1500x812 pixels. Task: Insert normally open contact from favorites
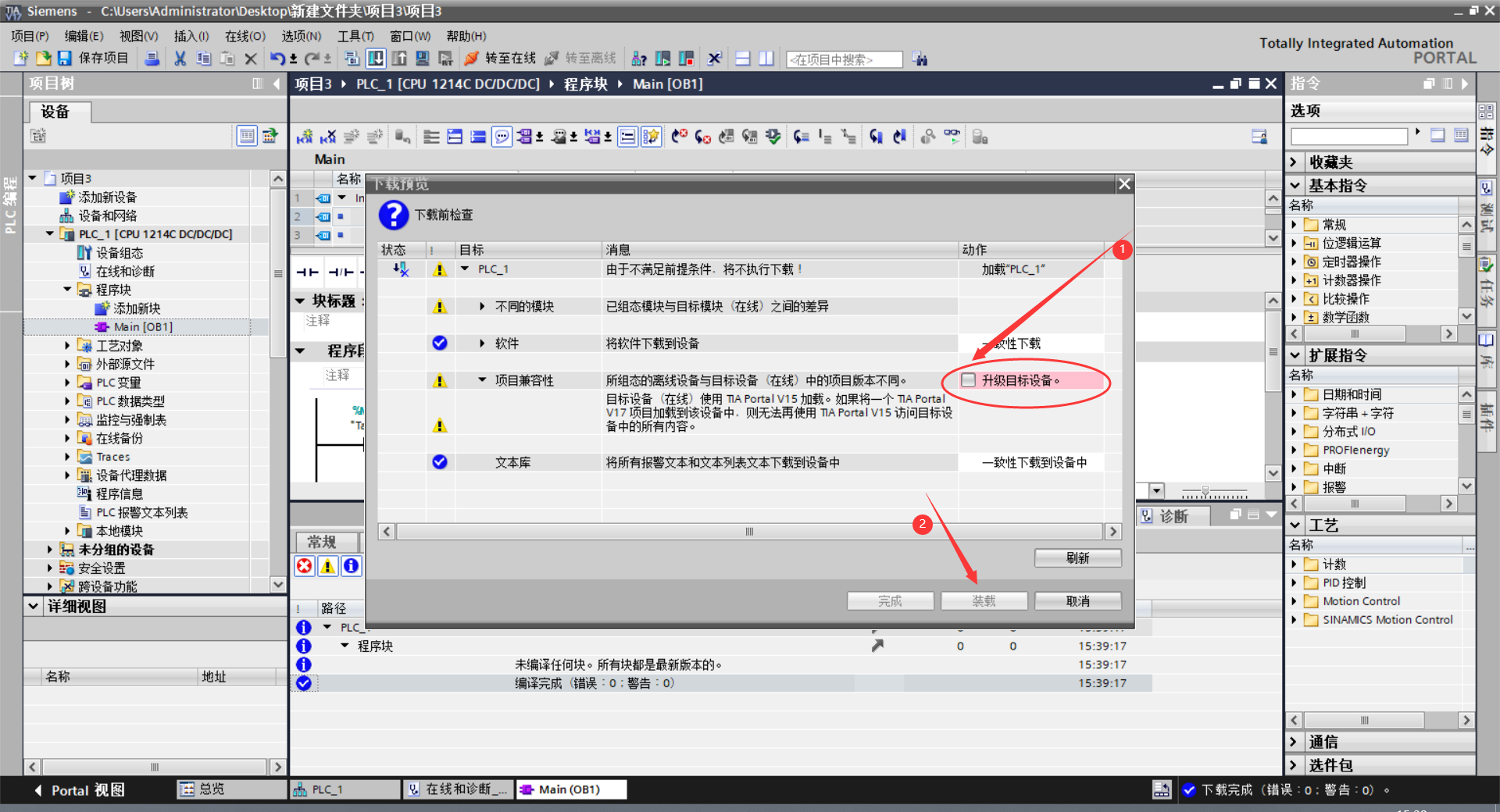click(x=308, y=272)
